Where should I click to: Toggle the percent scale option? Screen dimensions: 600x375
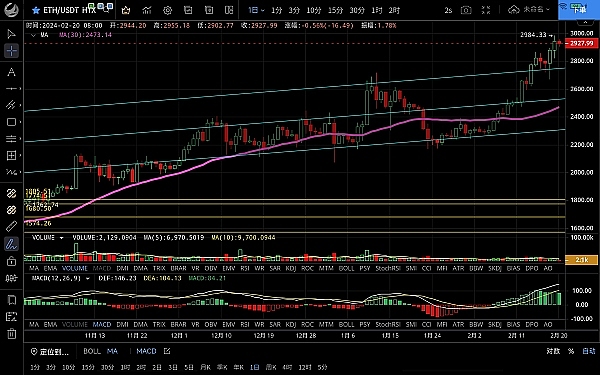pyautogui.click(x=571, y=351)
